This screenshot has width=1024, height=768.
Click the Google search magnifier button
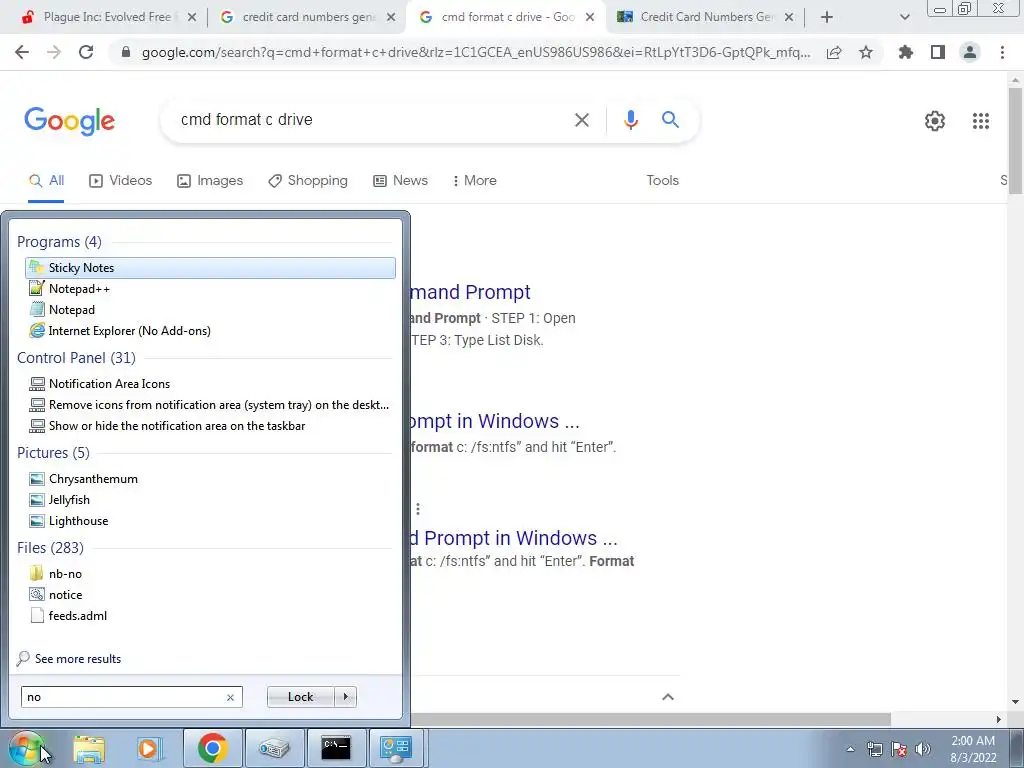point(670,120)
